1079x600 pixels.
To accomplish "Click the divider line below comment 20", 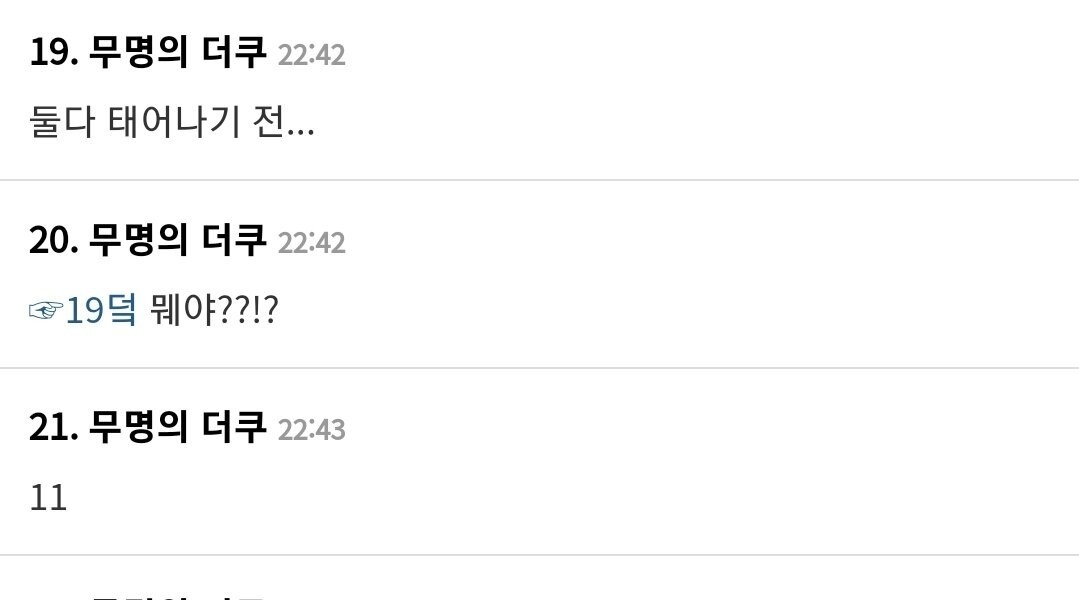I will coord(540,368).
